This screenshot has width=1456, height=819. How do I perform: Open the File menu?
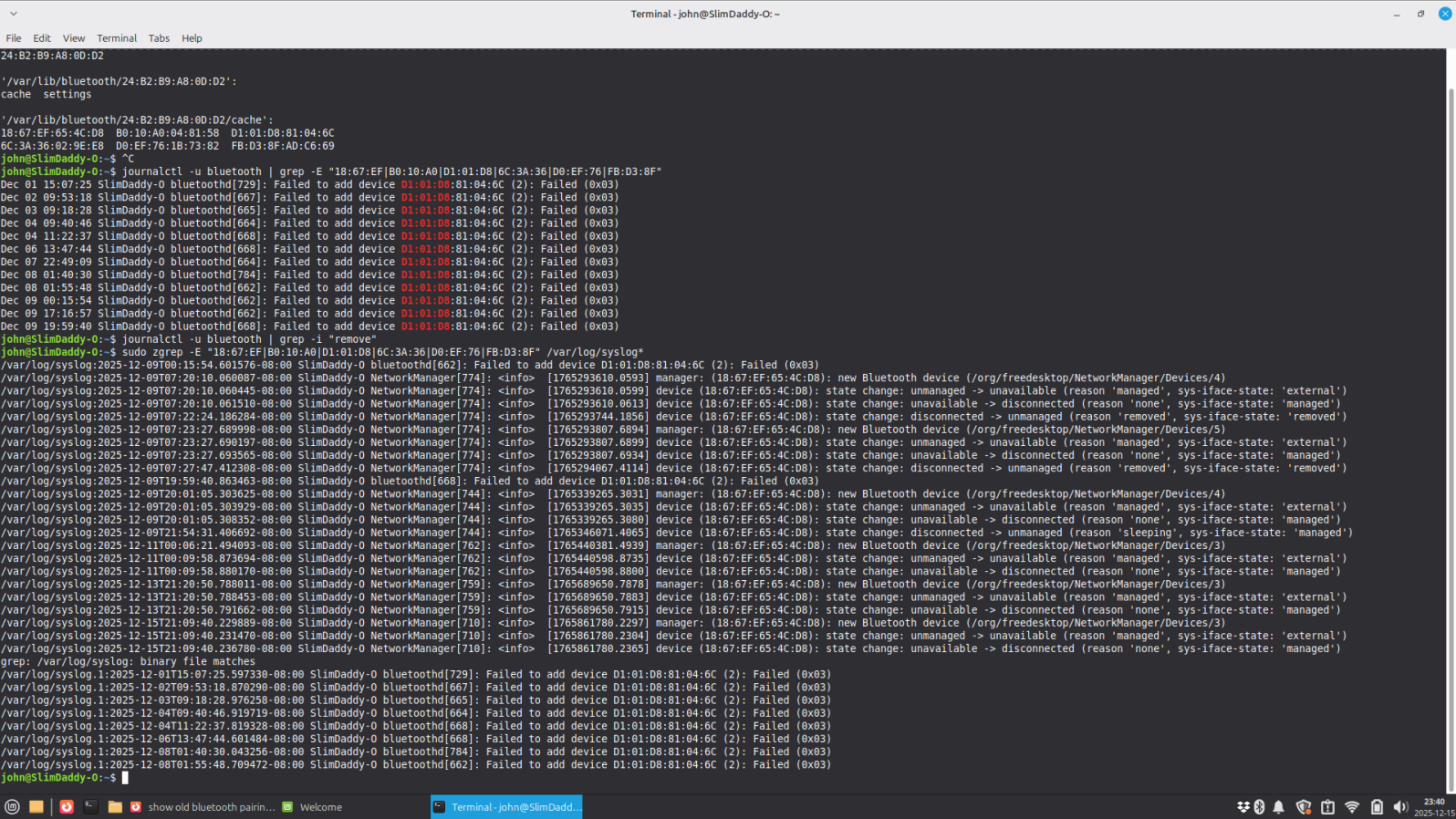coord(14,38)
